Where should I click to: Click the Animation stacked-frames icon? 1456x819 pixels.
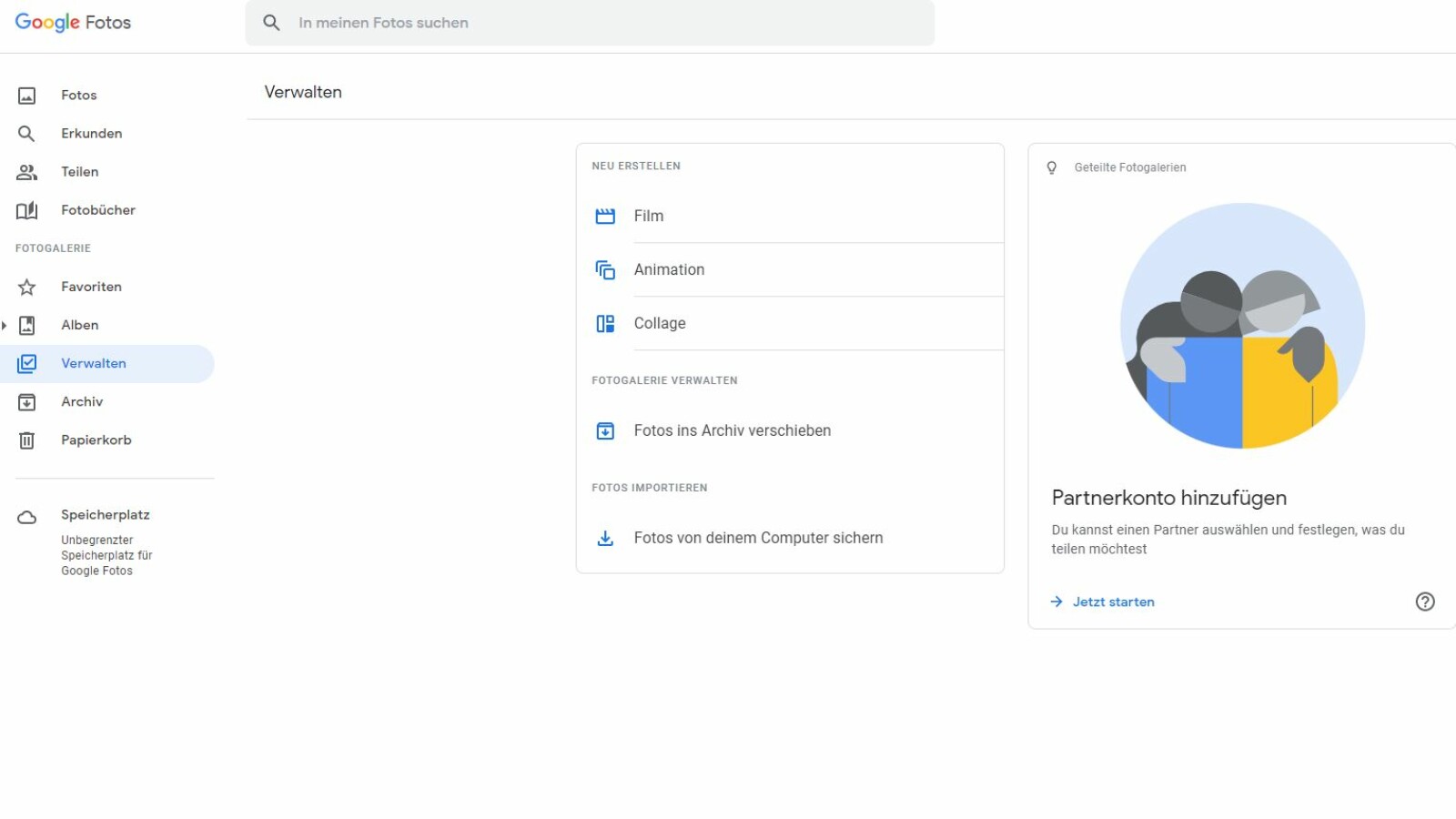pos(605,270)
